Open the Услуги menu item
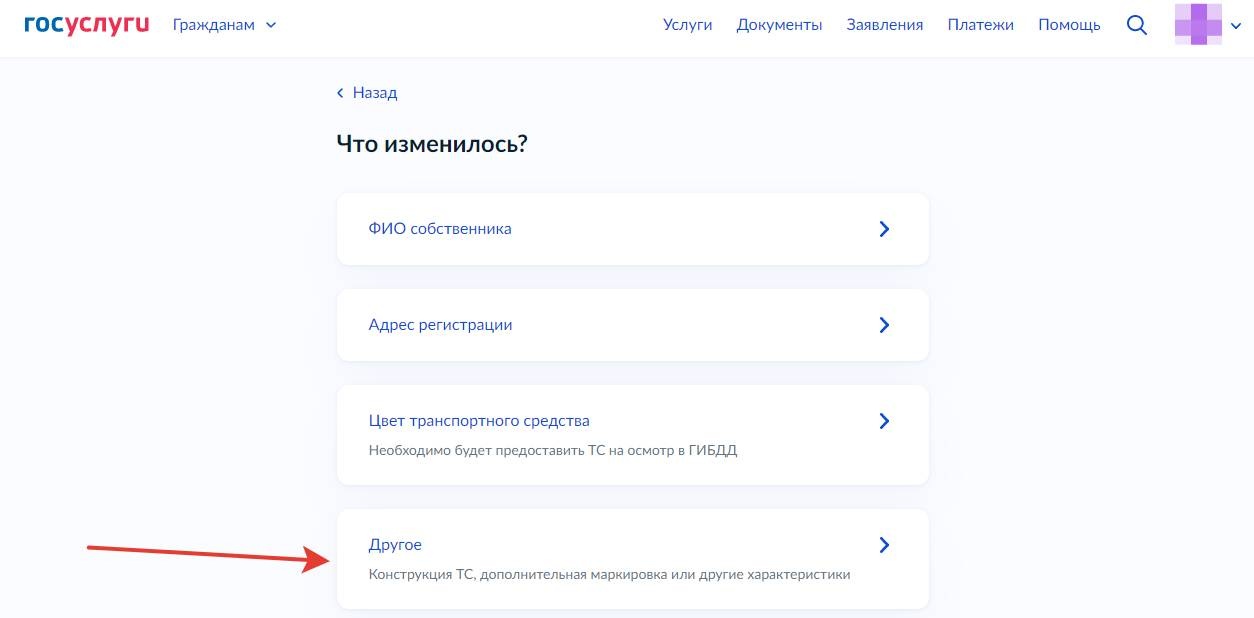The width and height of the screenshot is (1254, 618). coord(687,24)
